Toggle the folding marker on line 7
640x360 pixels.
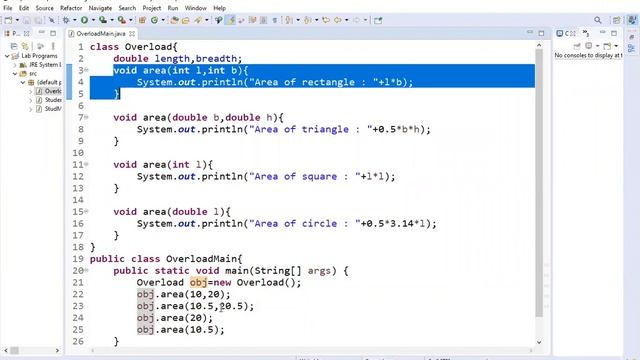(x=87, y=118)
